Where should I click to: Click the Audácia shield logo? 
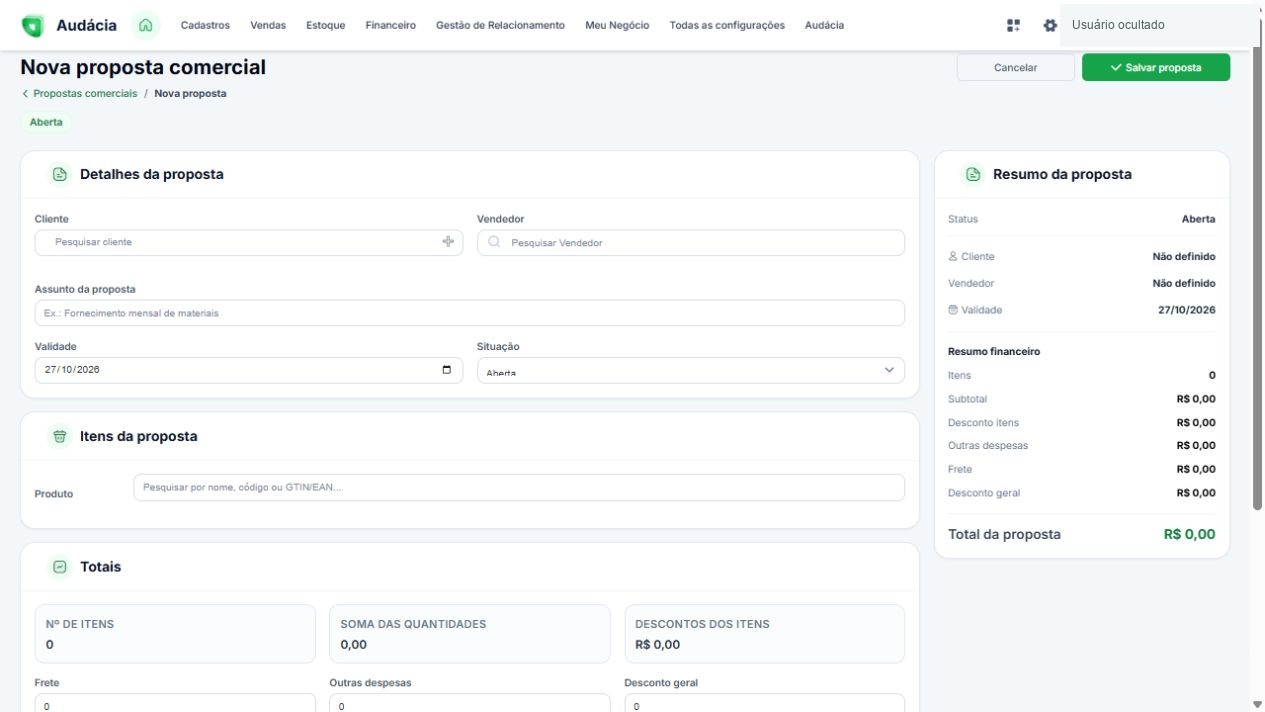pyautogui.click(x=32, y=26)
